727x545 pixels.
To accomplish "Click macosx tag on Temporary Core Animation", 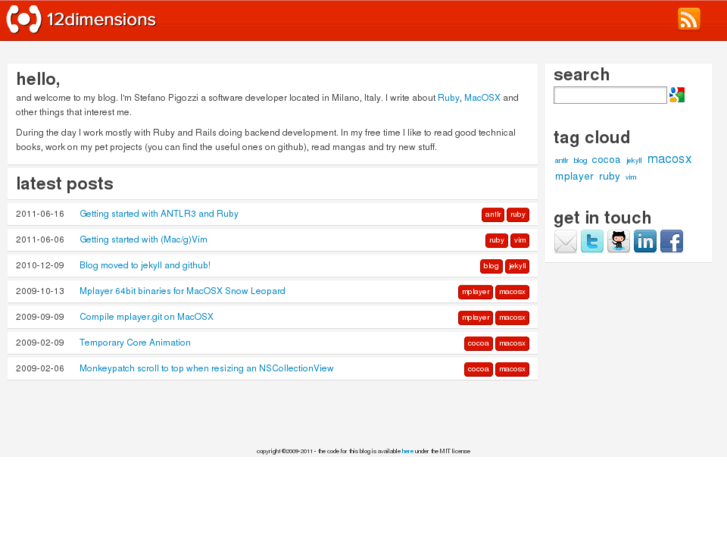I will (x=512, y=344).
